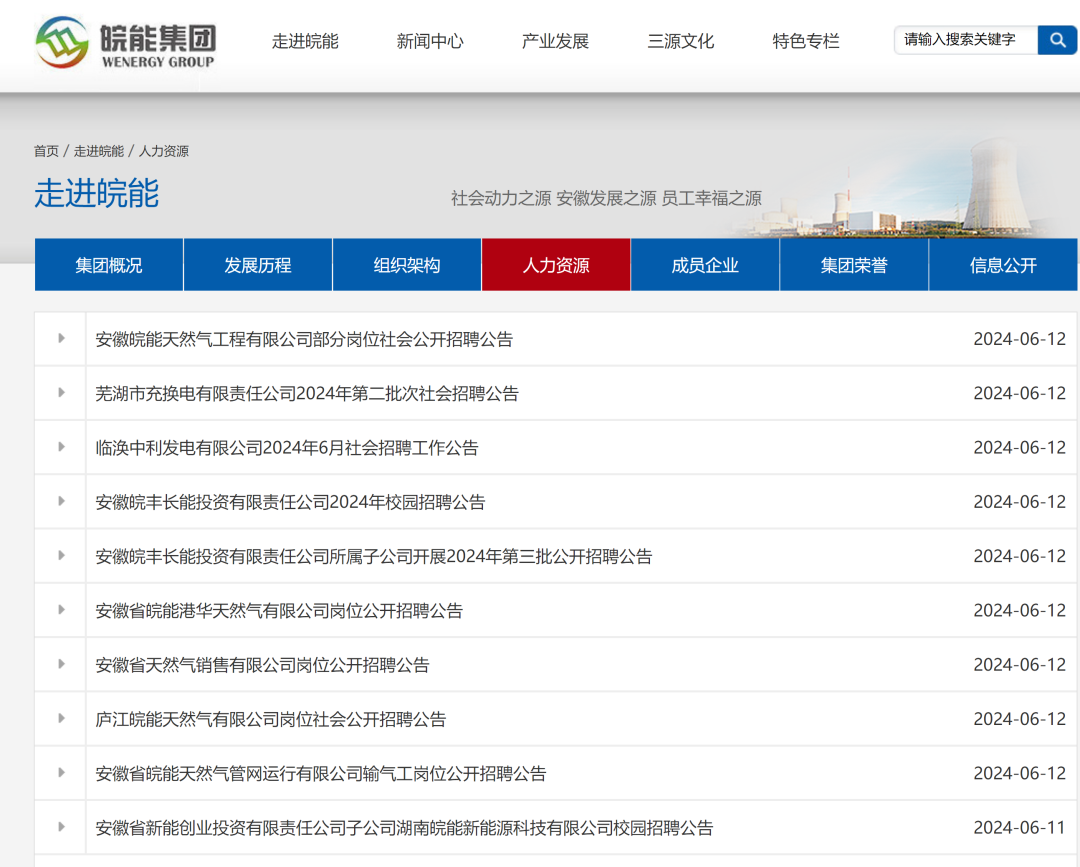Click the magnifier search icon button

coord(1057,40)
